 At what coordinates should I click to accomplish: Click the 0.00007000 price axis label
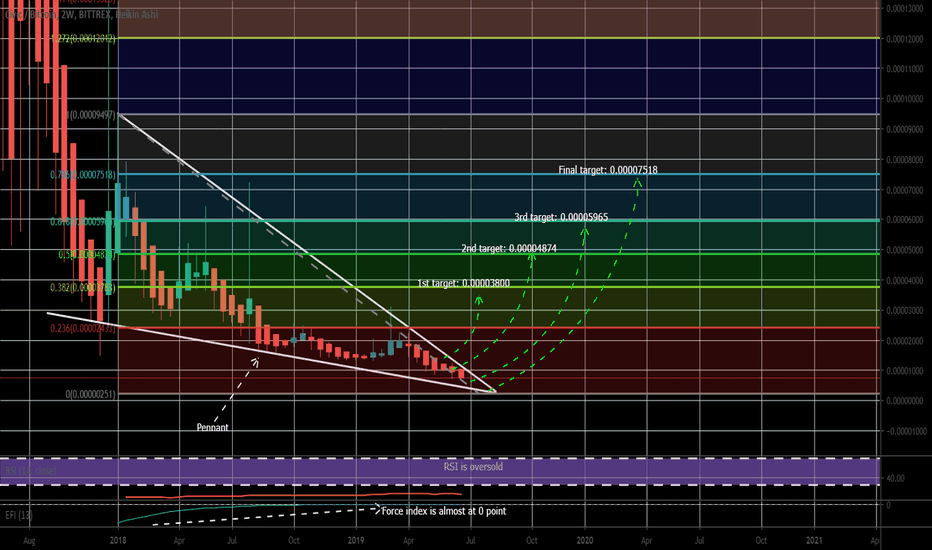(x=905, y=190)
